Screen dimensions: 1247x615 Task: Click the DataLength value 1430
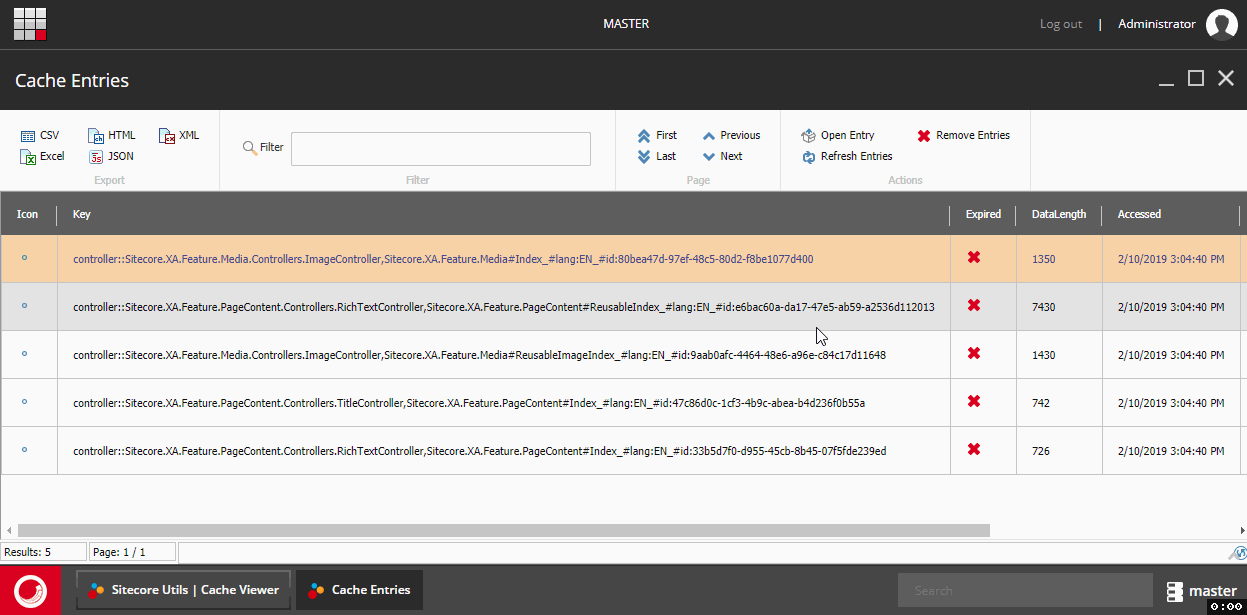1043,355
